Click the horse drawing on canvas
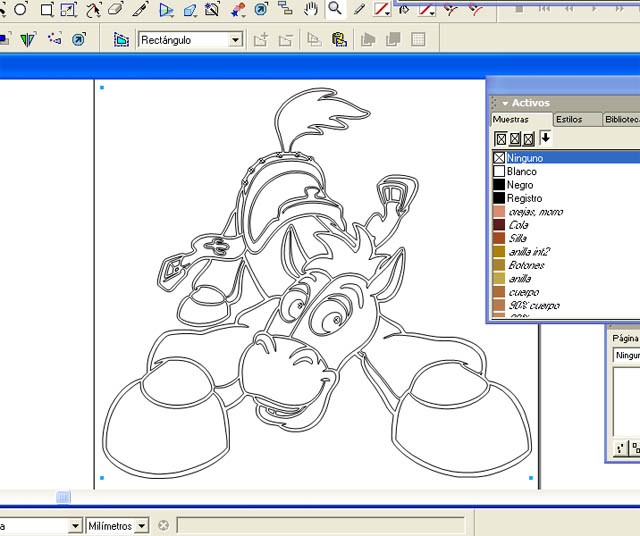This screenshot has height=536, width=640. [316, 282]
